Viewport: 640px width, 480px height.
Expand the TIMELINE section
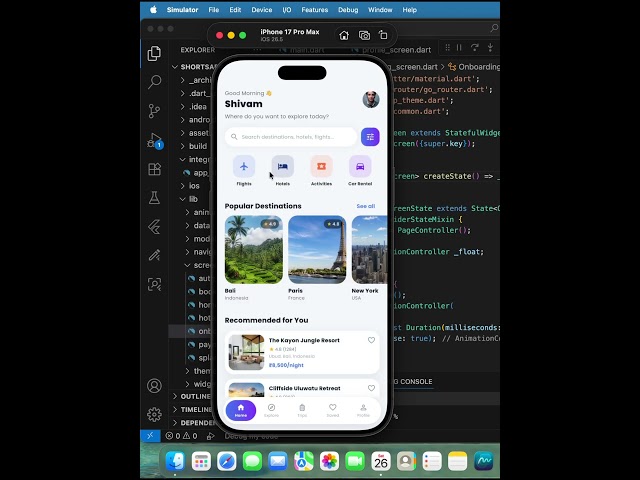(x=193, y=409)
